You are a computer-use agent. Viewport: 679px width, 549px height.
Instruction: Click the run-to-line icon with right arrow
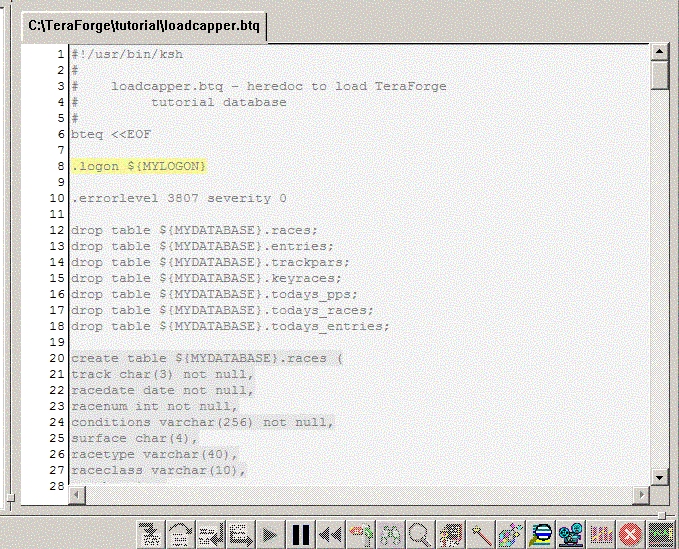[x=240, y=535]
